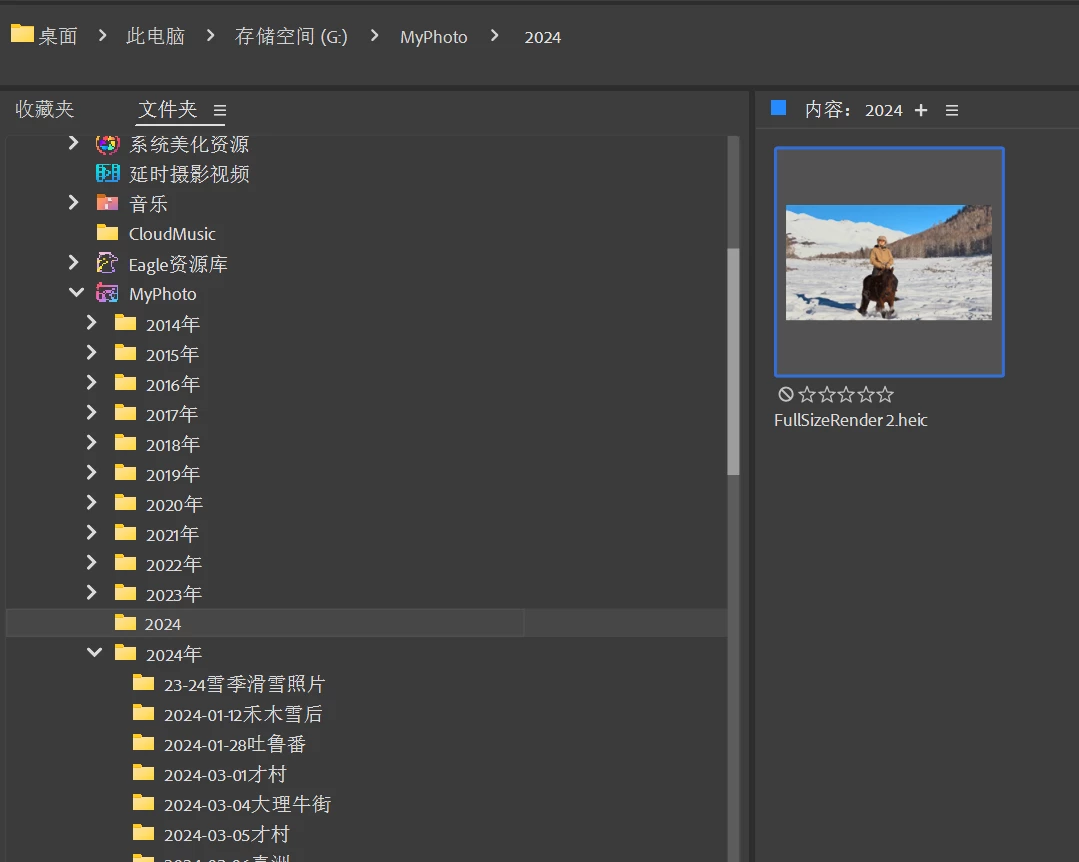Screen dimensions: 1079x862
Task: Select the 2020年 folder
Action: click(x=174, y=504)
